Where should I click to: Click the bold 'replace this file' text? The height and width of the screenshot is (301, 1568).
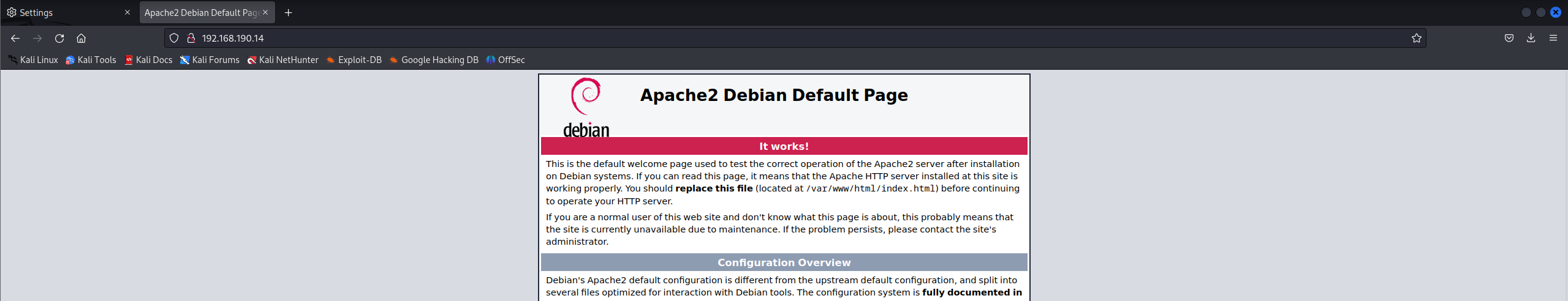coord(714,188)
